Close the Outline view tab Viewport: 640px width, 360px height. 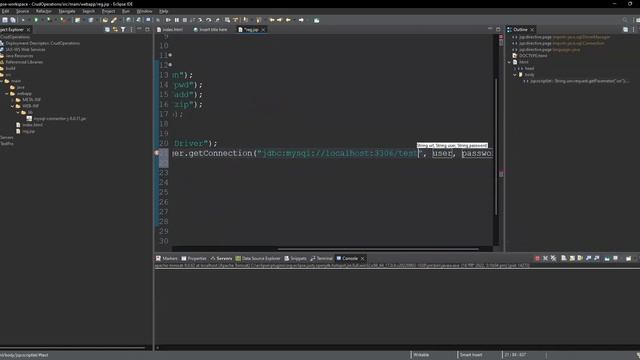pyautogui.click(x=532, y=30)
